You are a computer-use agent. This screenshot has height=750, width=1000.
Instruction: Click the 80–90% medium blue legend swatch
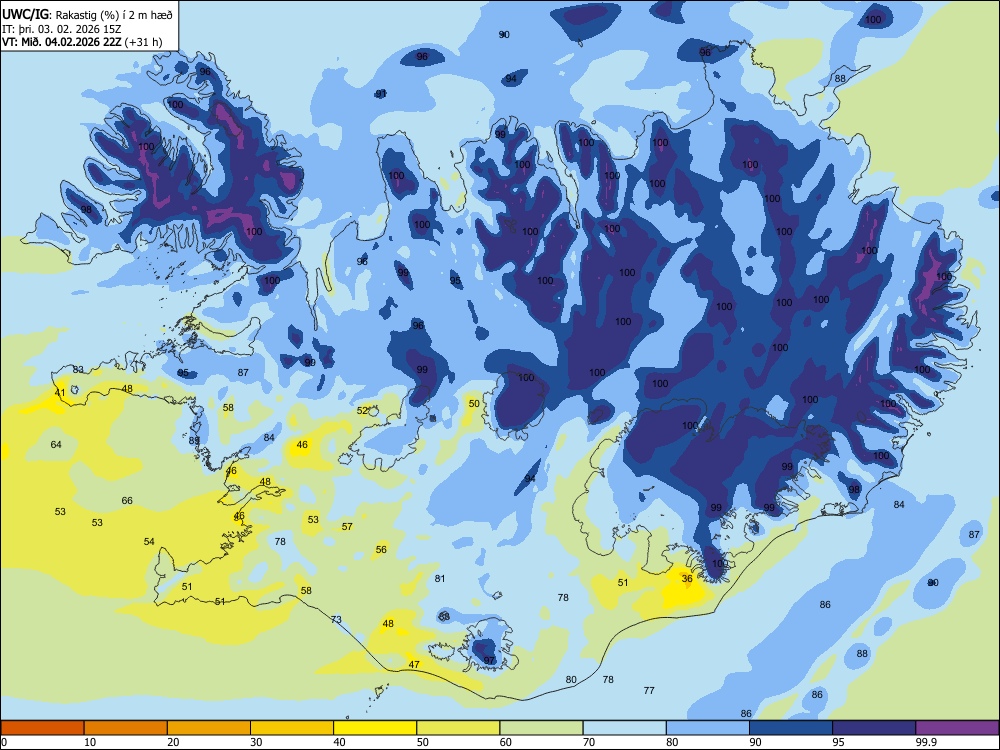click(x=708, y=728)
